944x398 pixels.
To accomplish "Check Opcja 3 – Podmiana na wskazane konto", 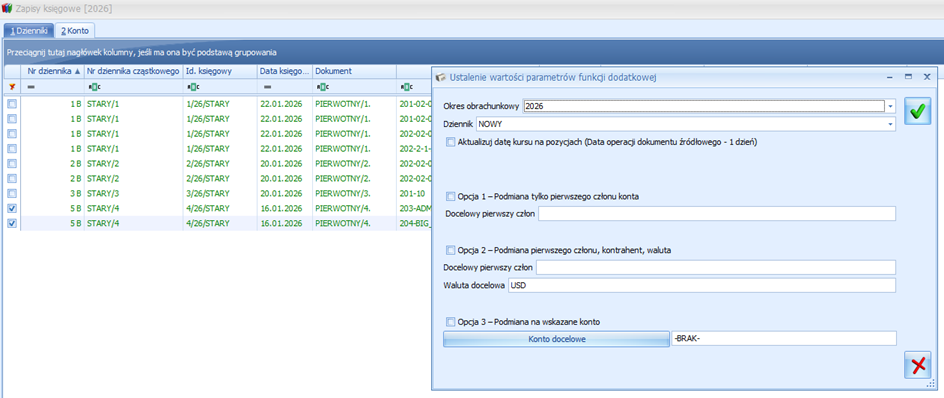I will point(451,322).
